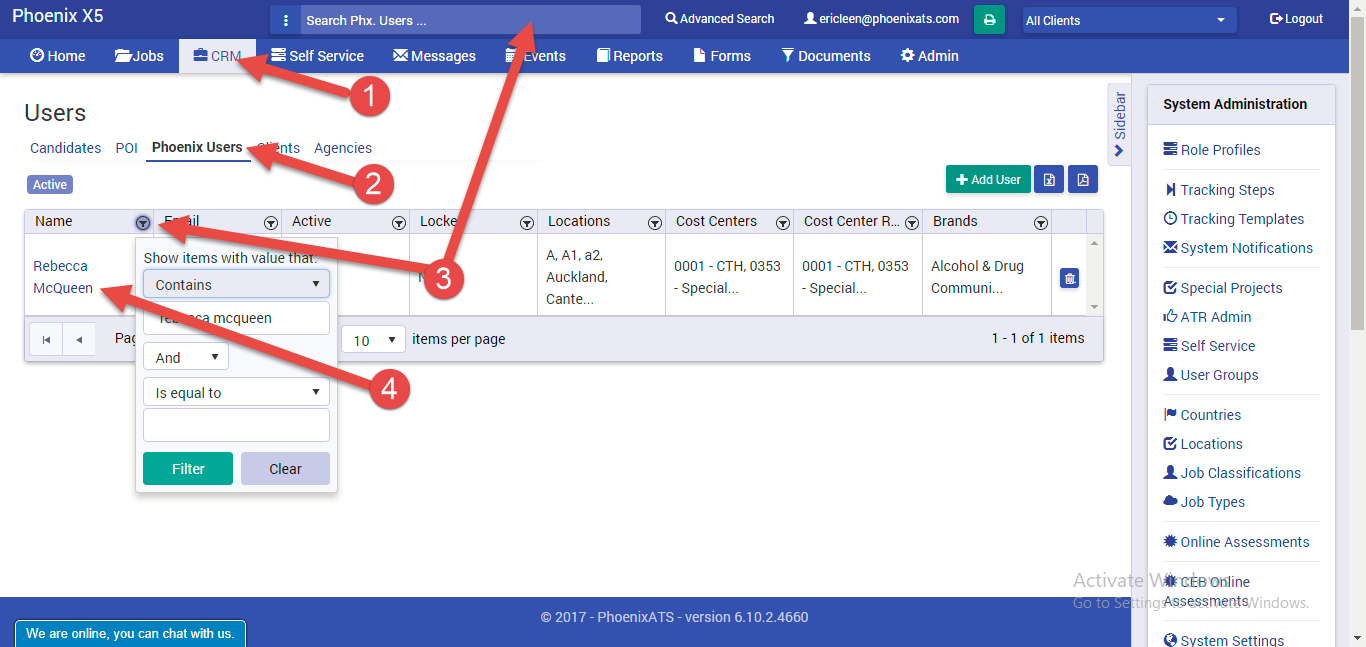Click the Phoenix X5 logo text
The width and height of the screenshot is (1366, 647).
pos(58,16)
